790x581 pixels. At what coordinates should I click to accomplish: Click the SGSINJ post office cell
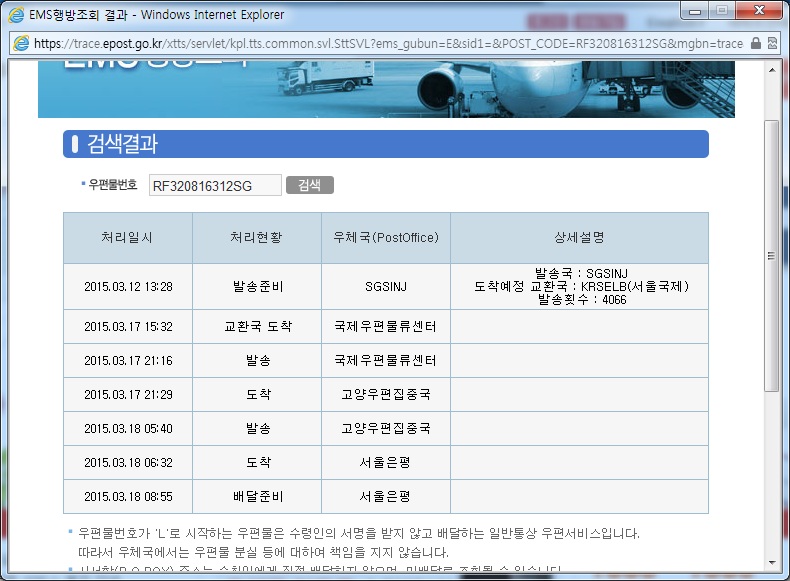coord(385,287)
